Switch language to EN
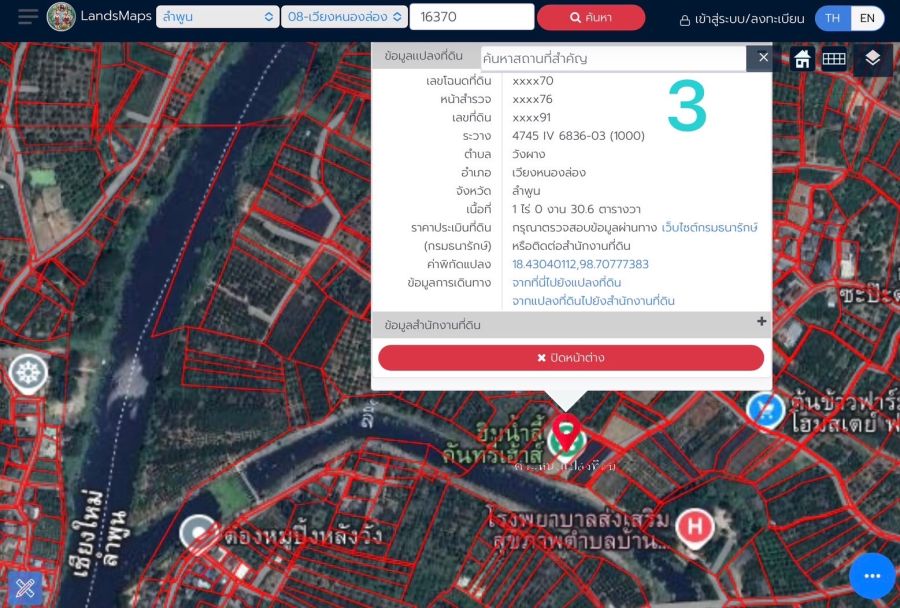 point(867,18)
